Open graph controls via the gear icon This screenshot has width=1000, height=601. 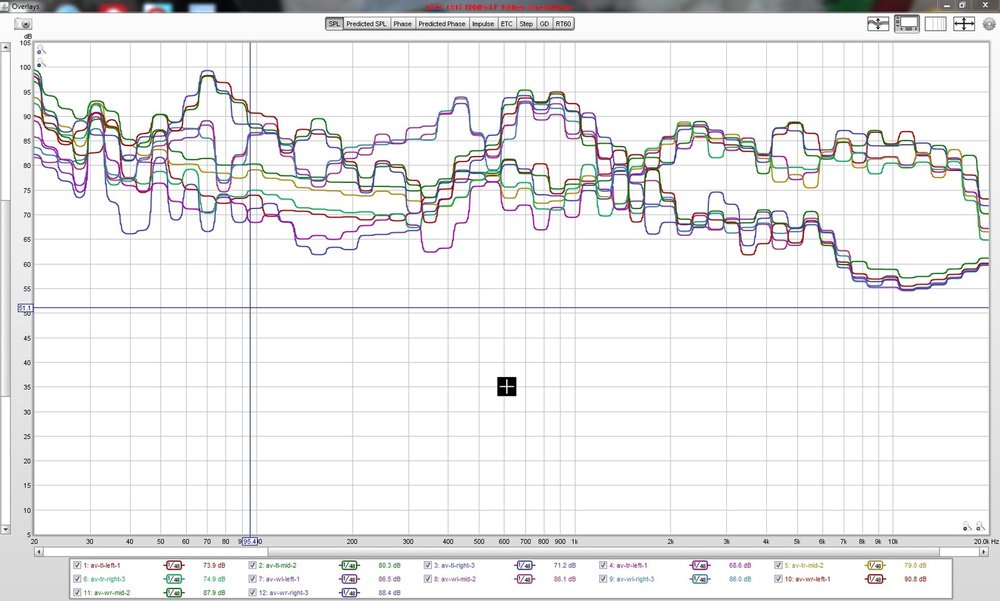(x=989, y=24)
